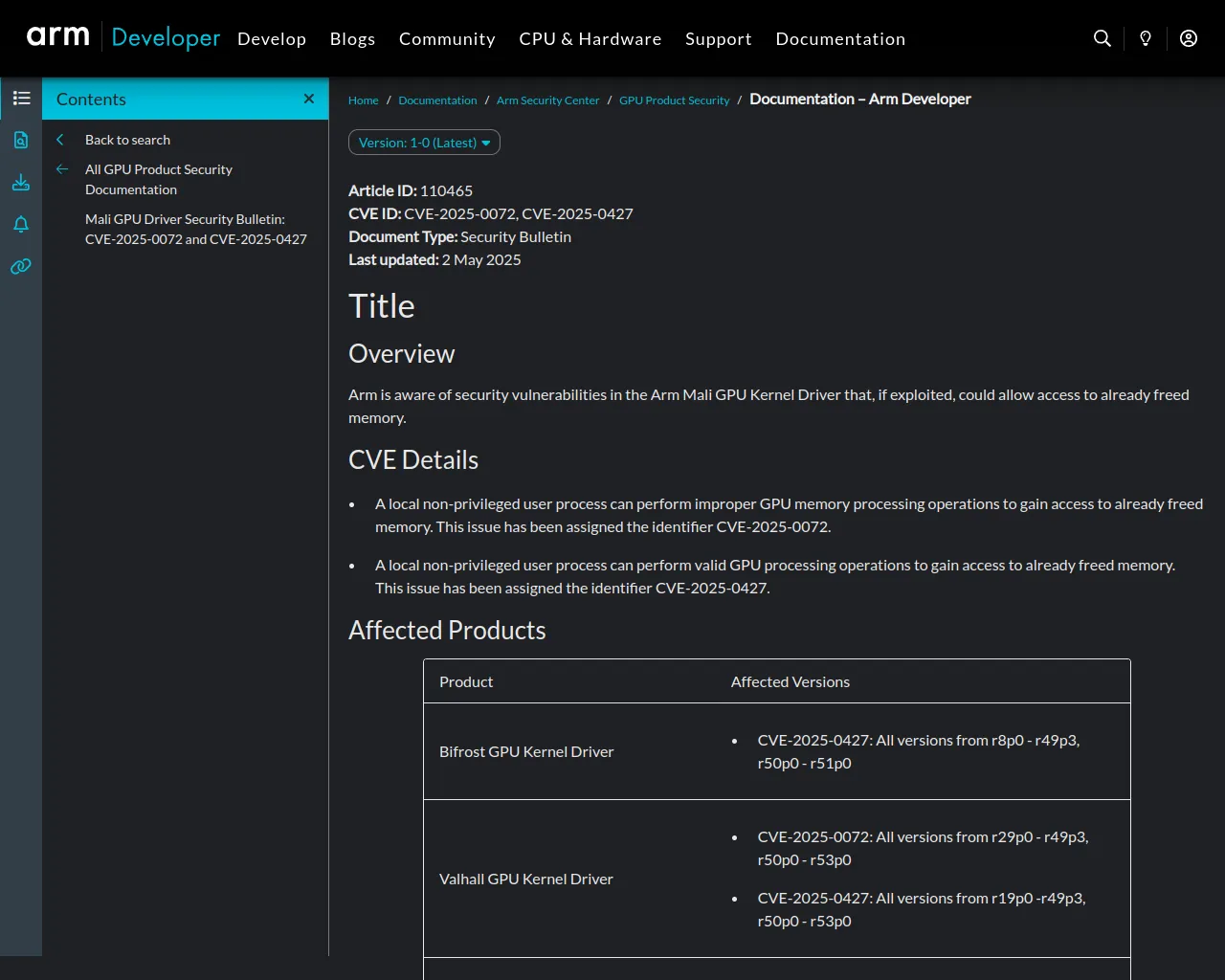
Task: Click the bullet ending with identifier CVE-2025-0427
Action: 775,576
